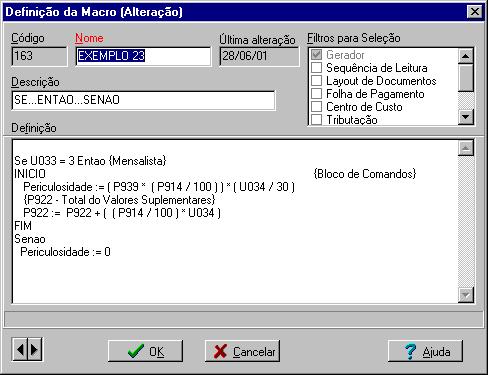Click the Filtros list scroll-up arrow

(x=466, y=56)
